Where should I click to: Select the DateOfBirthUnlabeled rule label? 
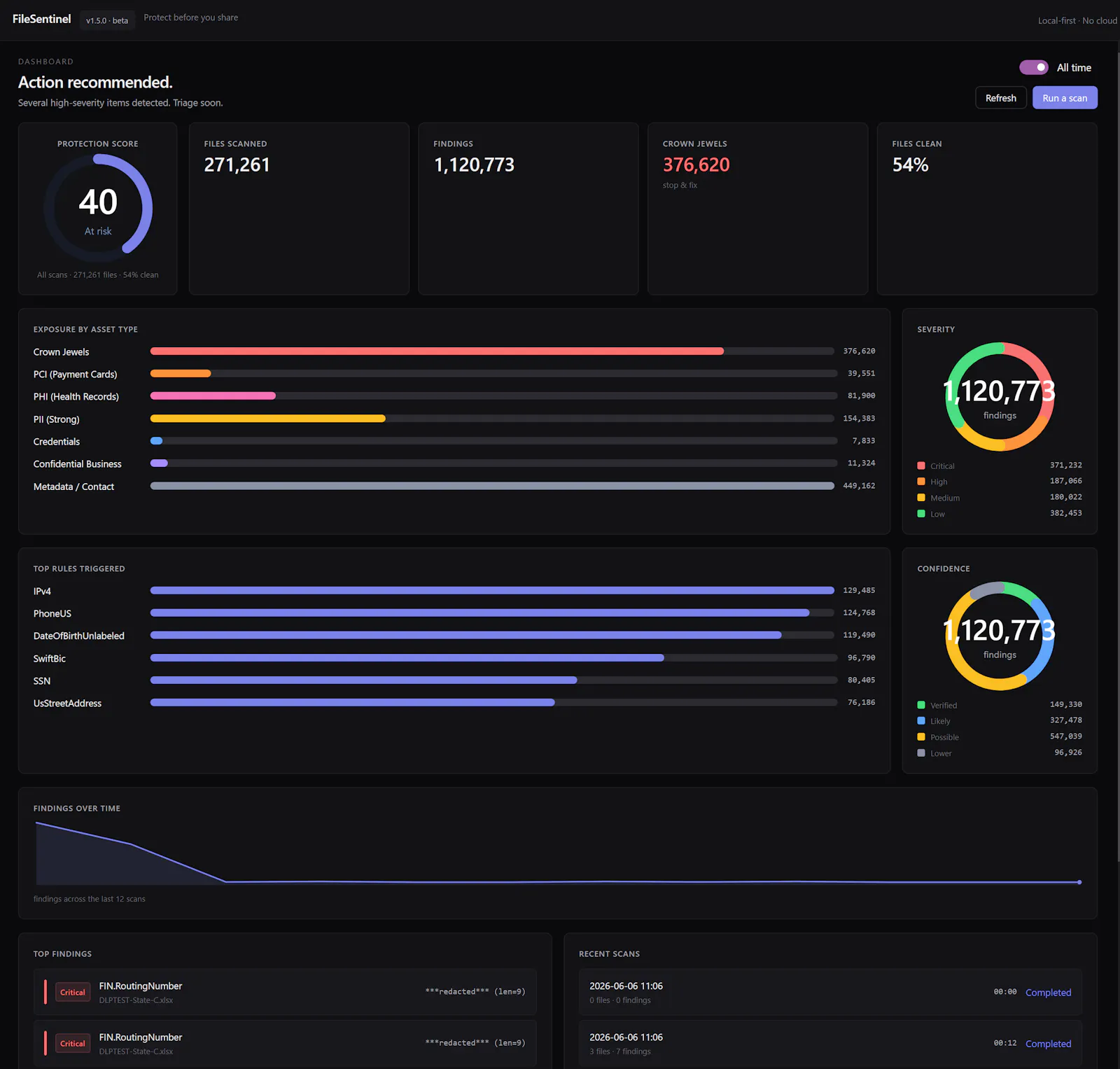coord(79,636)
